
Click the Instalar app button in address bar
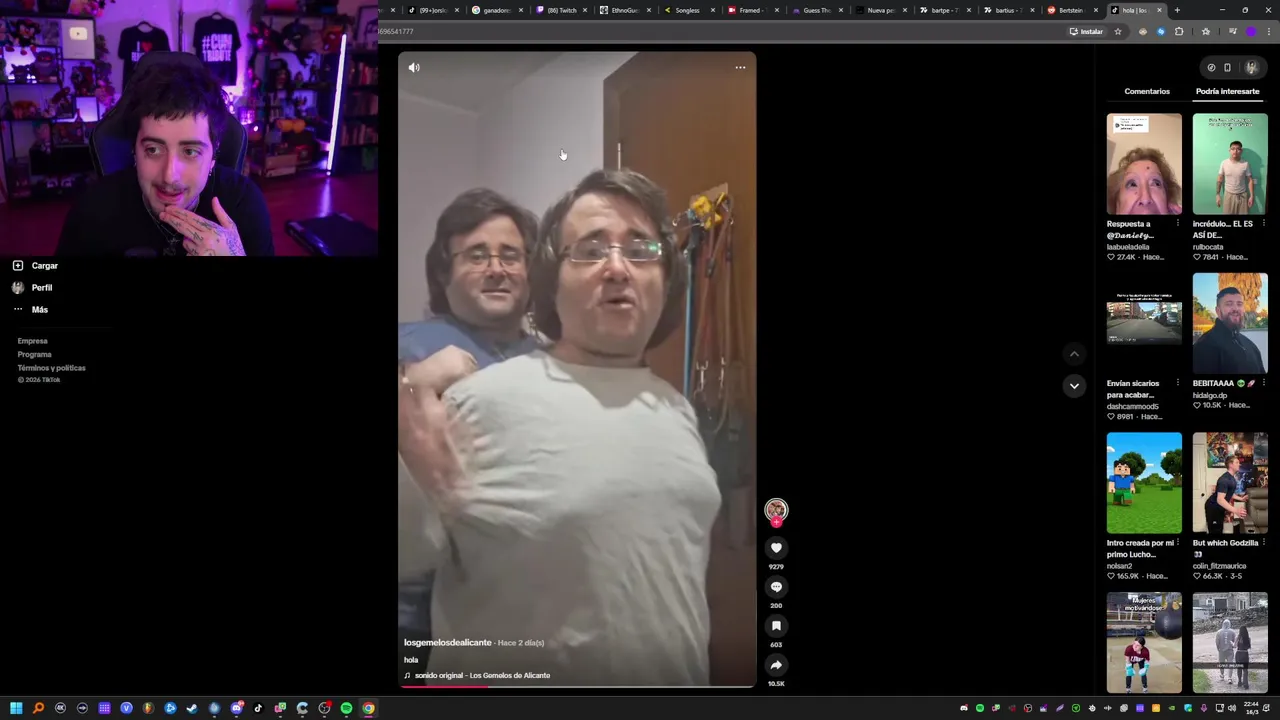click(x=1086, y=31)
